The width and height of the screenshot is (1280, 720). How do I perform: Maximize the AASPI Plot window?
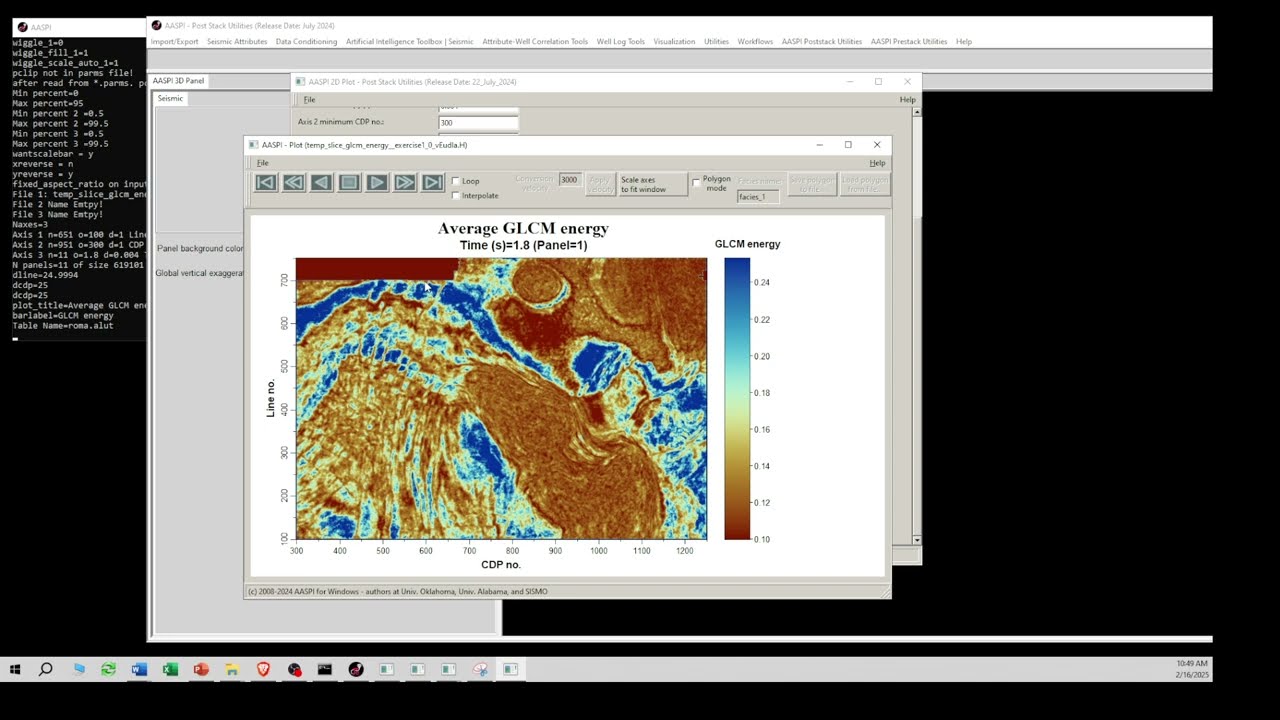pos(848,145)
